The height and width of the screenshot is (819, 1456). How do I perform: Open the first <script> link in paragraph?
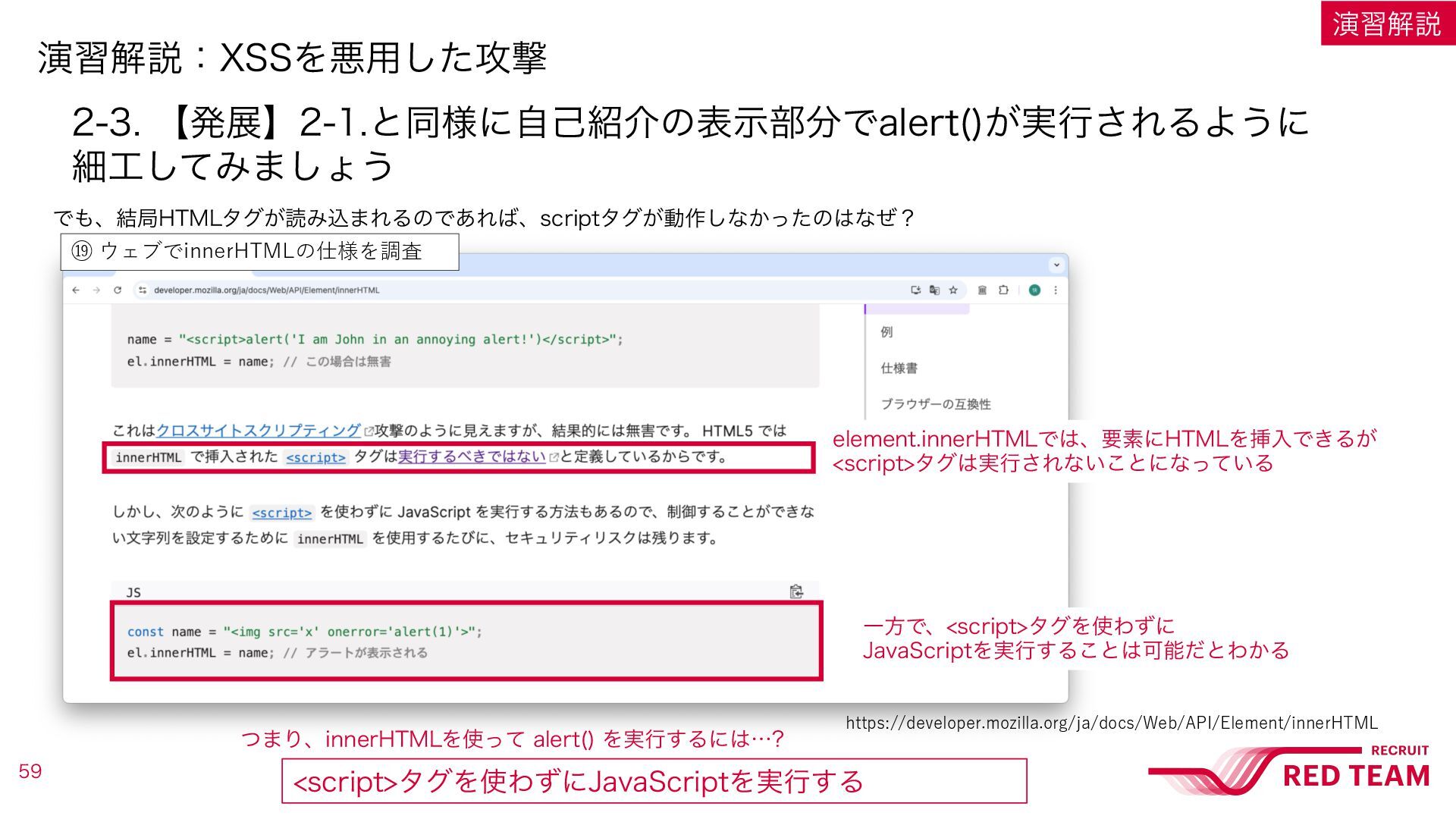coord(315,457)
